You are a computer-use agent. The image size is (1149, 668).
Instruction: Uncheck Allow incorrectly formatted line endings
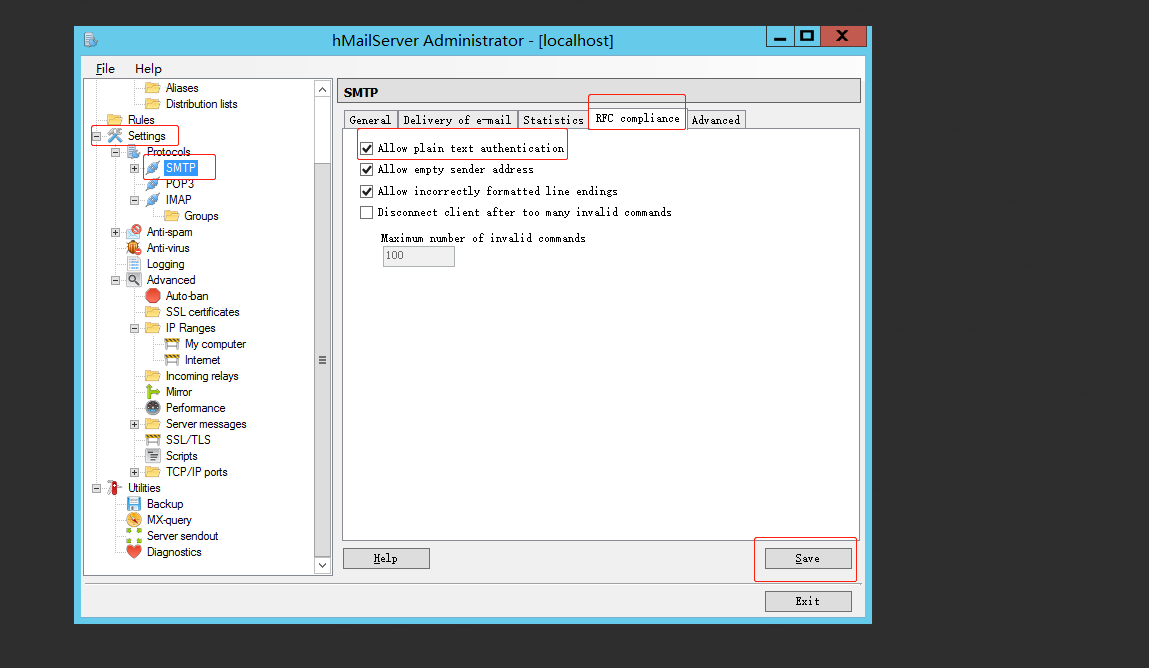pos(366,192)
